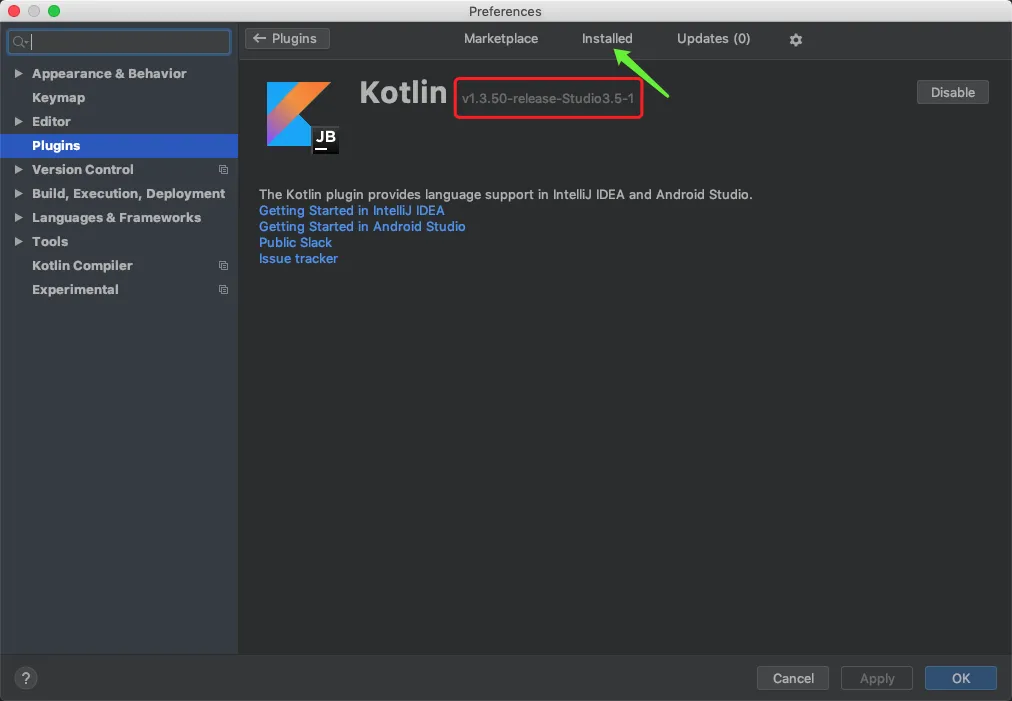1012x701 pixels.
Task: Click the Kotlin plugin title text
Action: [403, 92]
